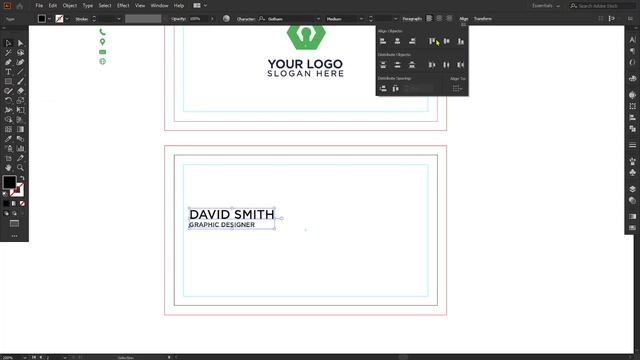Click Vertical Distribute Bottom icon

(412, 65)
